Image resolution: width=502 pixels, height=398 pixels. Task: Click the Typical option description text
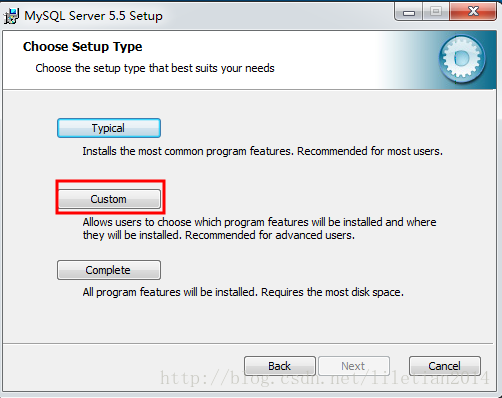(263, 151)
